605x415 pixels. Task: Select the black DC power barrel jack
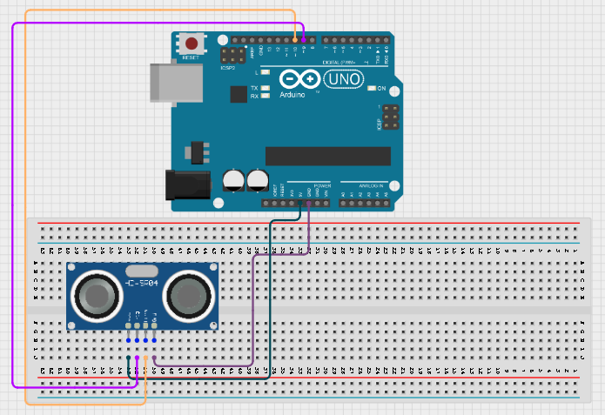point(188,185)
